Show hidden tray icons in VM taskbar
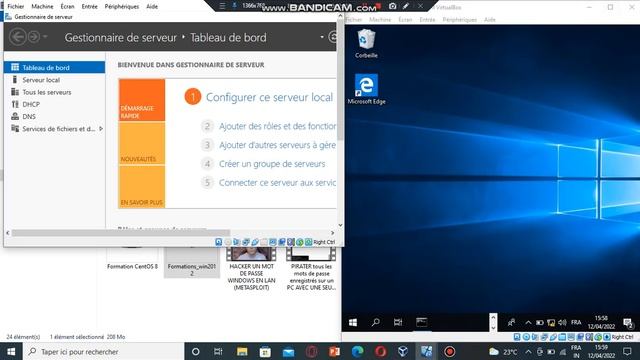The width and height of the screenshot is (640, 360). coord(528,322)
